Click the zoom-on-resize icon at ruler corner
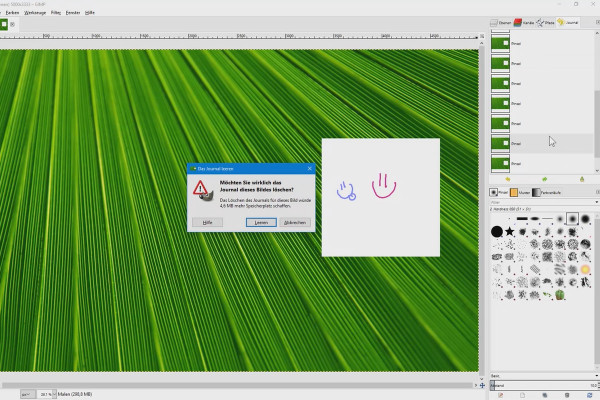The width and height of the screenshot is (600, 400). 482,36
